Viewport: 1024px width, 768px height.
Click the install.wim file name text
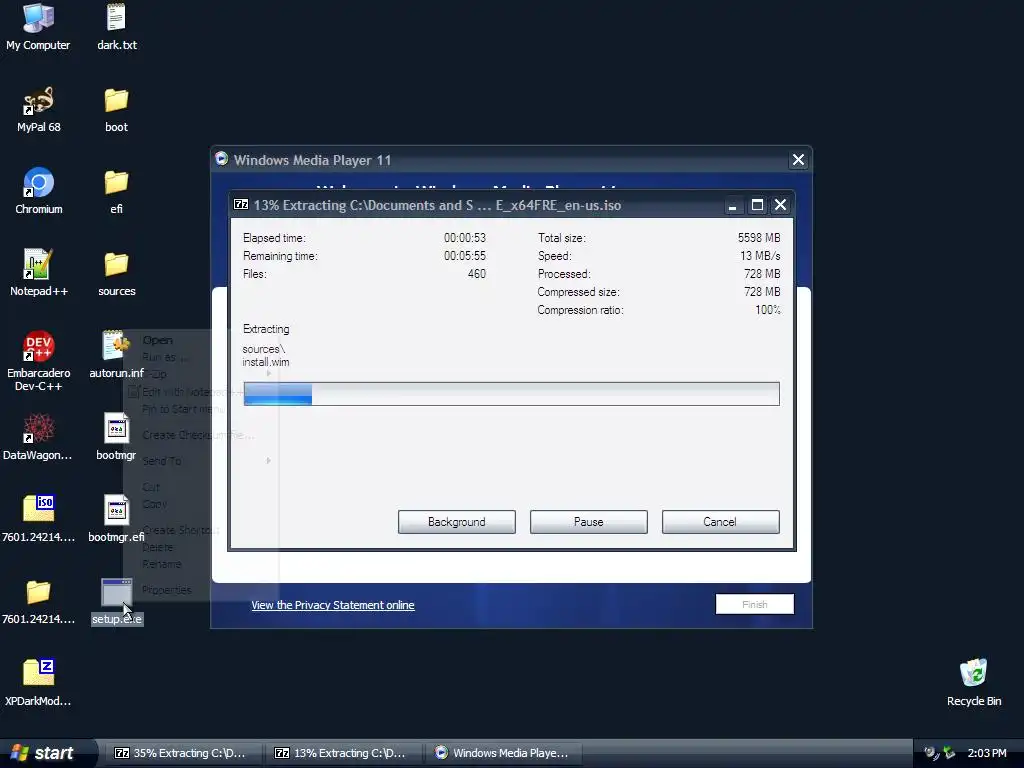click(266, 362)
